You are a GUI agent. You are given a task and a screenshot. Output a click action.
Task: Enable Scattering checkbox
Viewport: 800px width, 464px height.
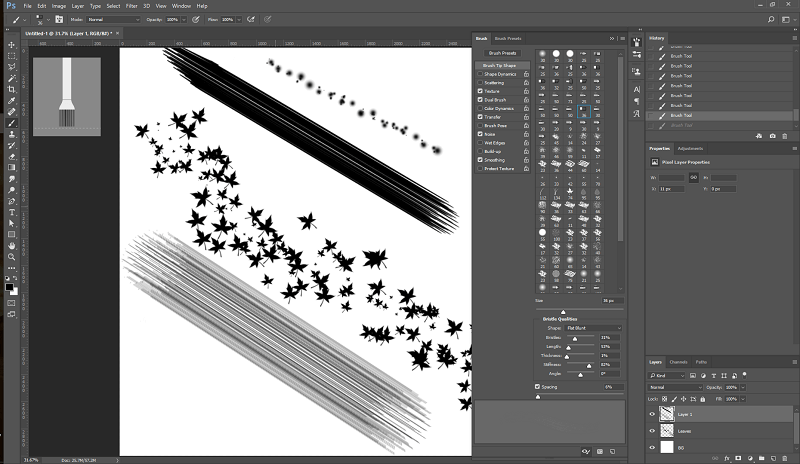480,83
